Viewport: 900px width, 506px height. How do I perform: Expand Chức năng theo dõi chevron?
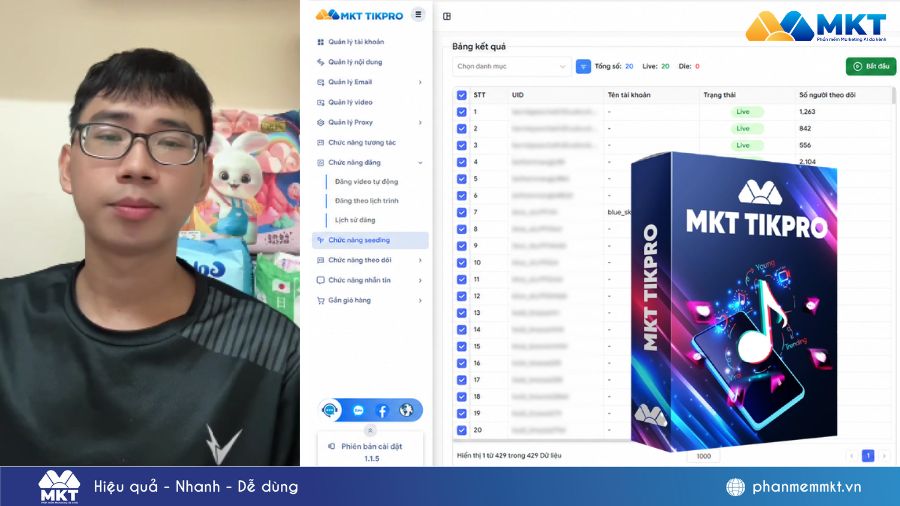[x=420, y=260]
